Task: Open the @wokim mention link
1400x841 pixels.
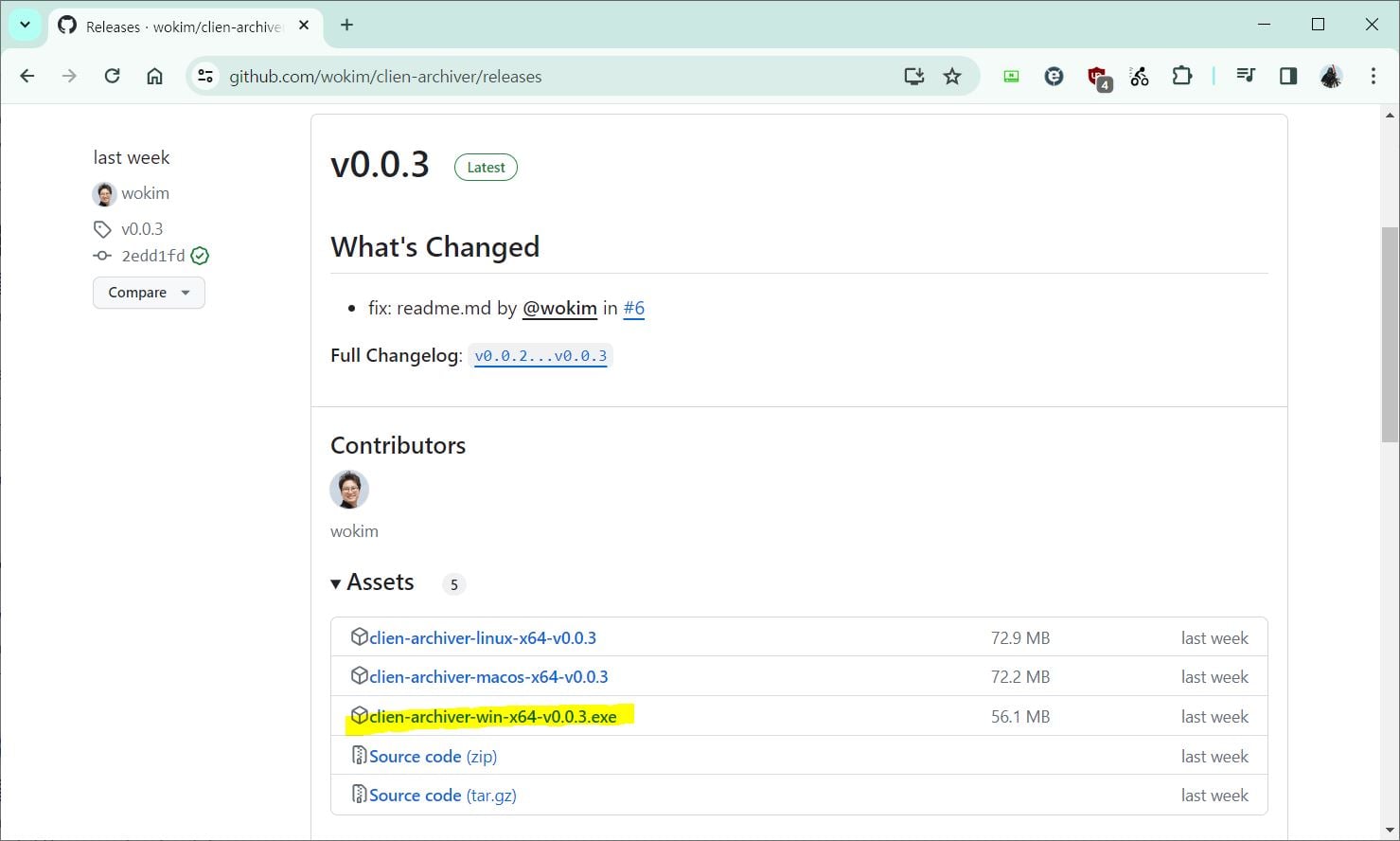Action: click(559, 308)
